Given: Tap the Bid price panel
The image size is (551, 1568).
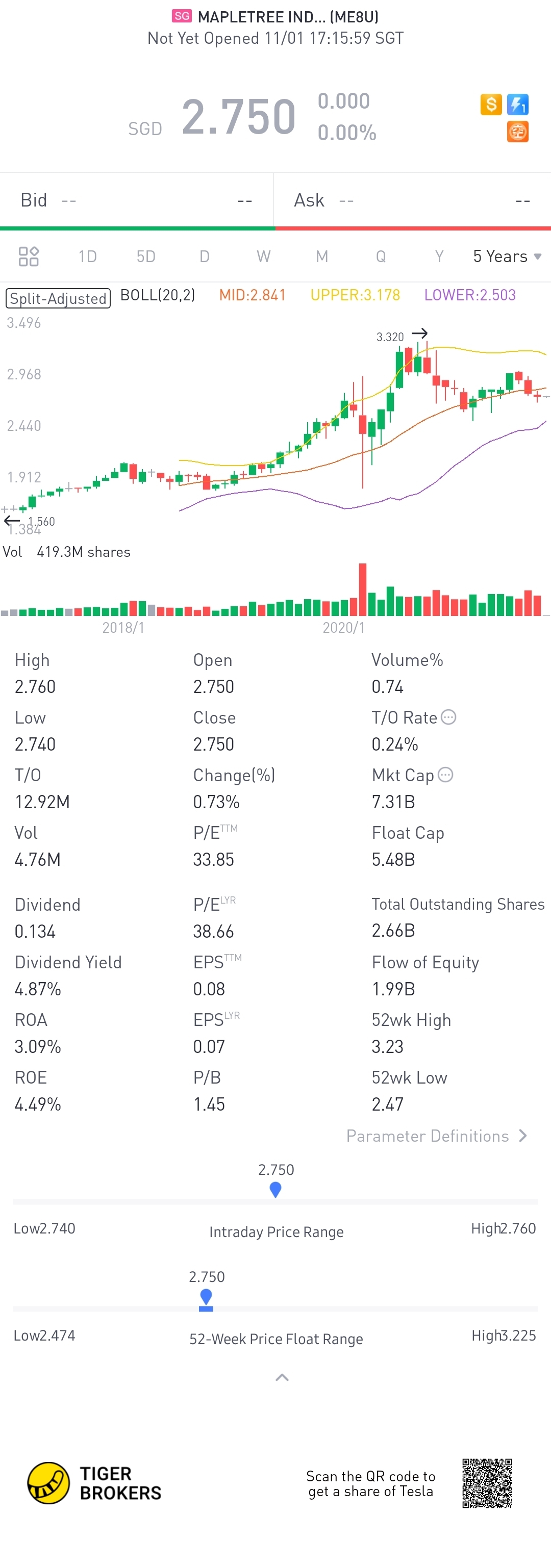Looking at the screenshot, I should tap(136, 200).
